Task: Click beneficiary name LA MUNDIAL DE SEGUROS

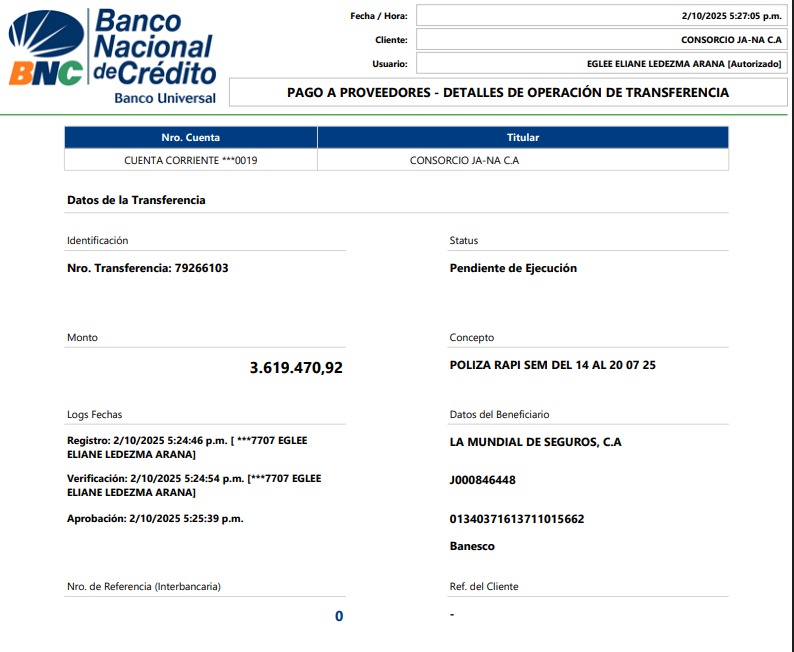Action: coord(535,442)
